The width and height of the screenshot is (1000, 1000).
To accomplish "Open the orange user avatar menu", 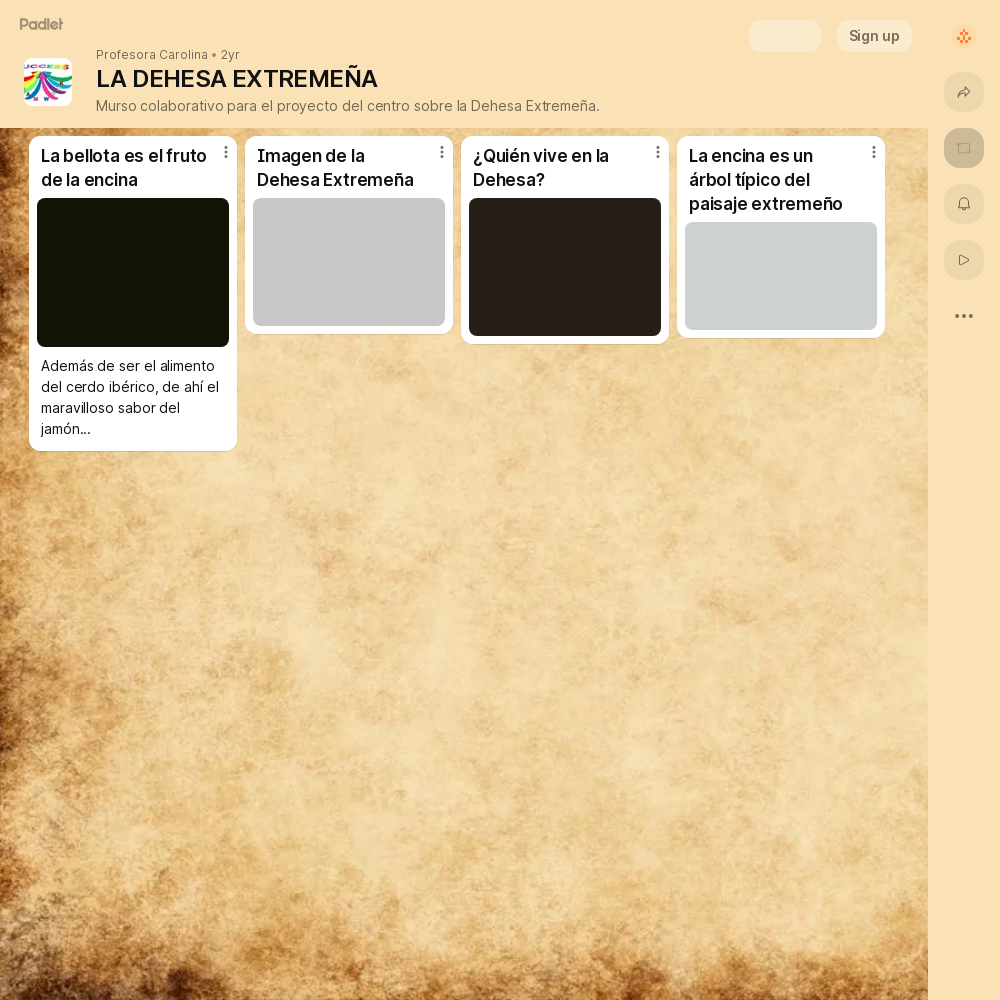I will pyautogui.click(x=964, y=36).
